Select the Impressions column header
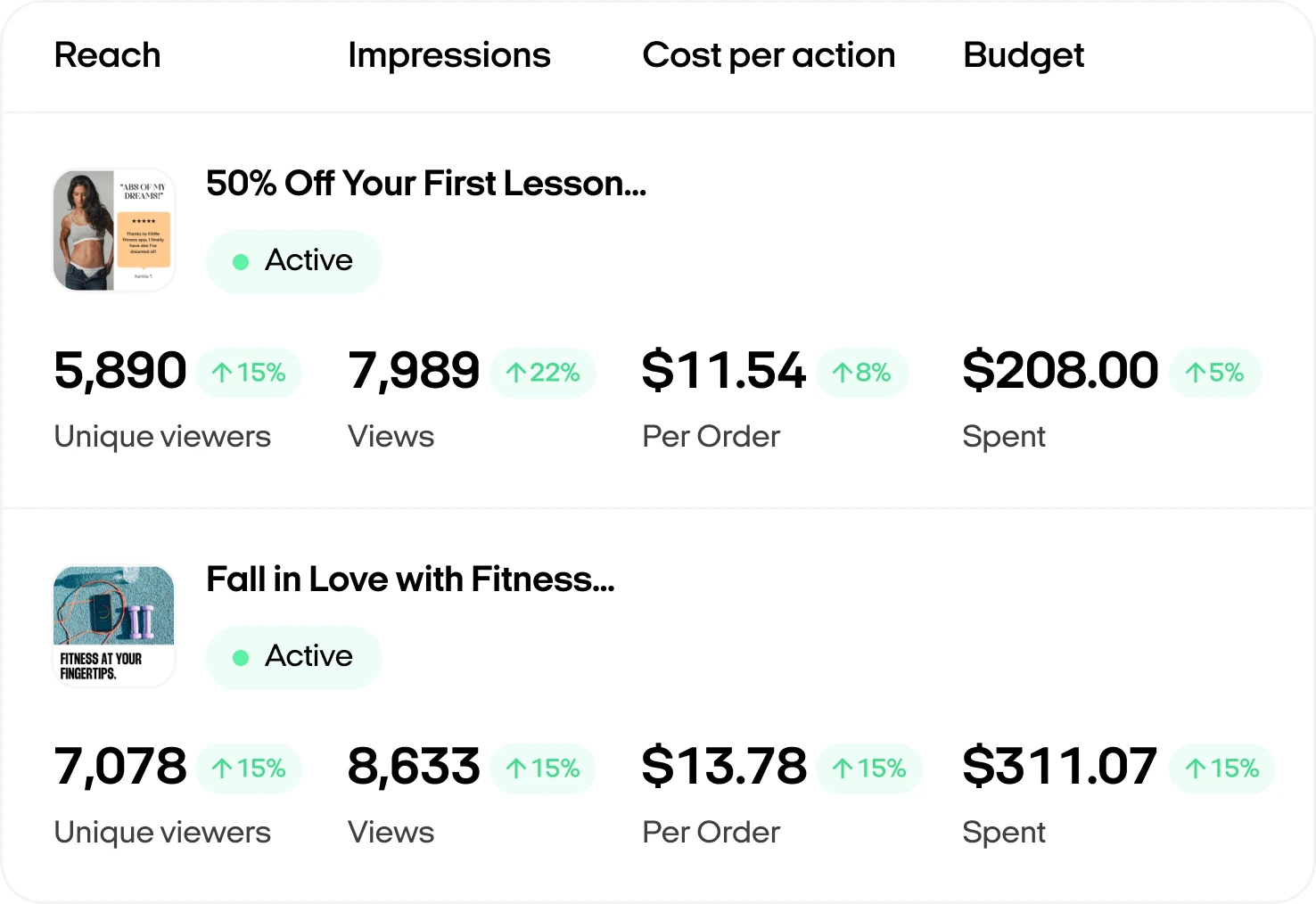Viewport: 1316px width, 904px height. point(448,55)
